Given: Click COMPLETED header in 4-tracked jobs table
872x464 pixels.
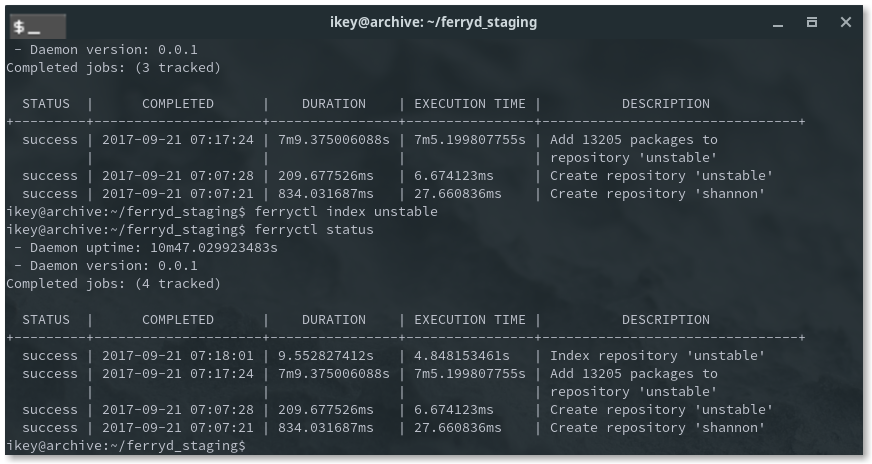Looking at the screenshot, I should [178, 320].
